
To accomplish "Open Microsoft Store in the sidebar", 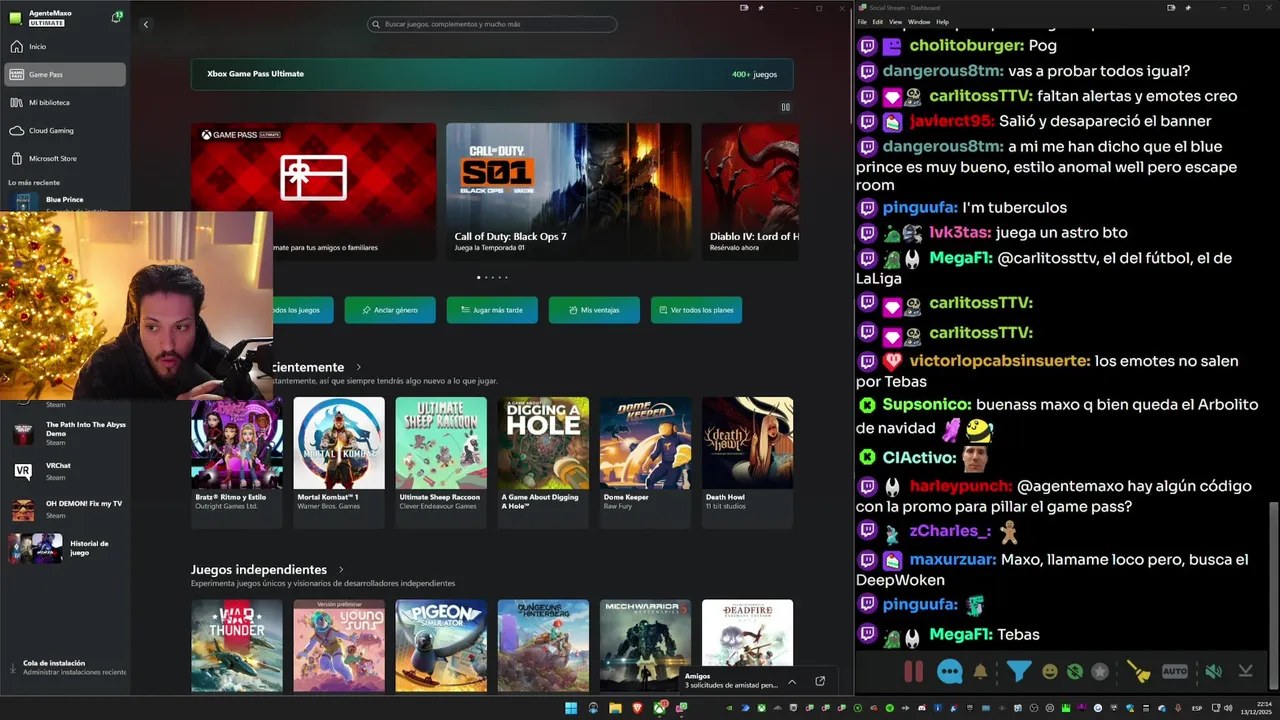I will click(x=65, y=158).
